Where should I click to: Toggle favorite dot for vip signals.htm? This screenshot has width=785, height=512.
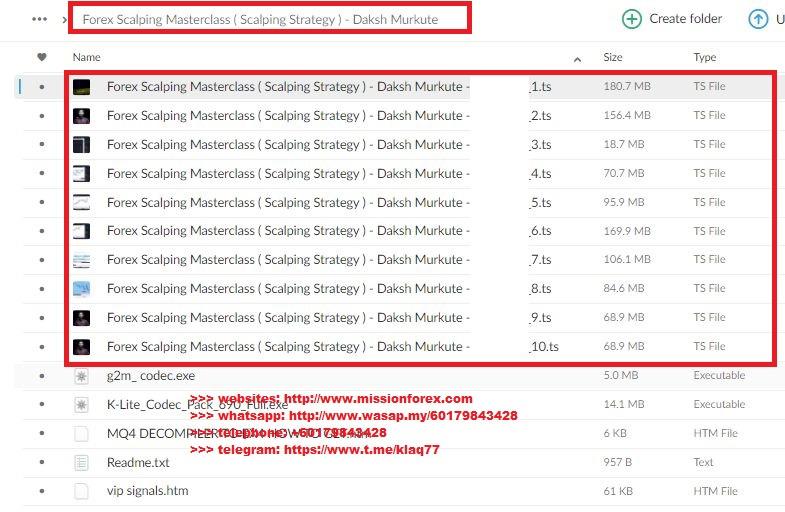[41, 491]
